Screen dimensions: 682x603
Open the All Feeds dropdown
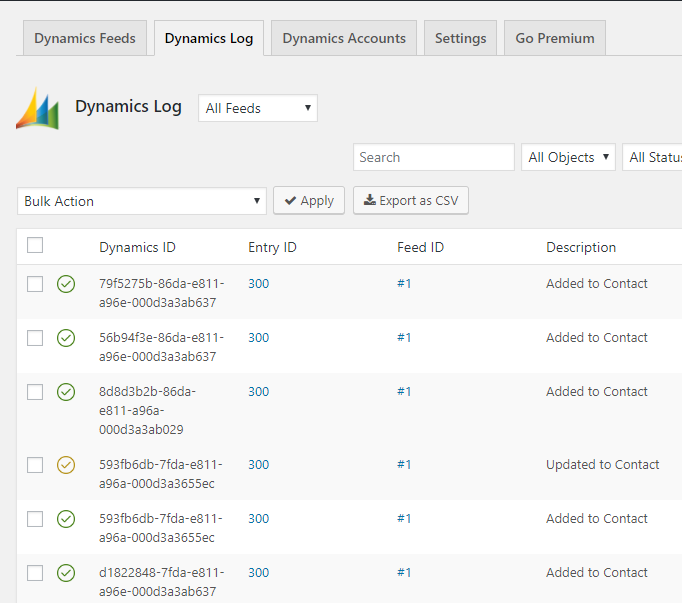click(x=258, y=108)
